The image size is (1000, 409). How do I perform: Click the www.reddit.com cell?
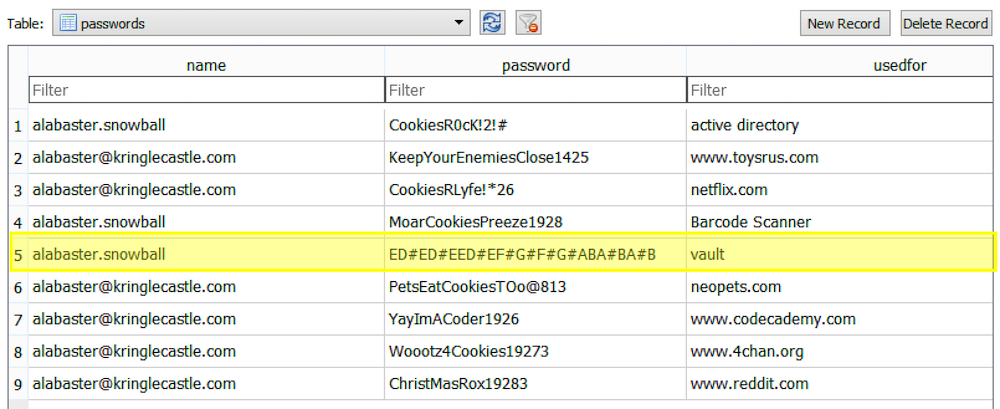pyautogui.click(x=839, y=384)
